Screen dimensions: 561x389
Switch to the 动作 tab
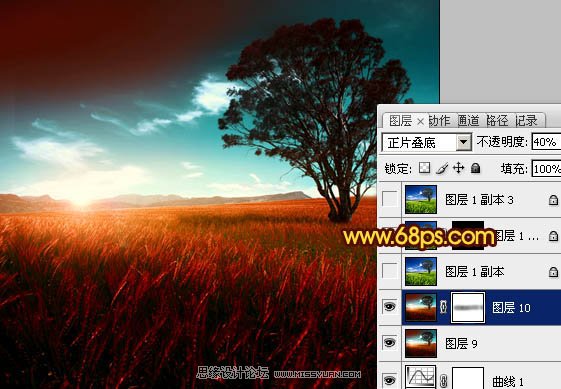[440, 121]
